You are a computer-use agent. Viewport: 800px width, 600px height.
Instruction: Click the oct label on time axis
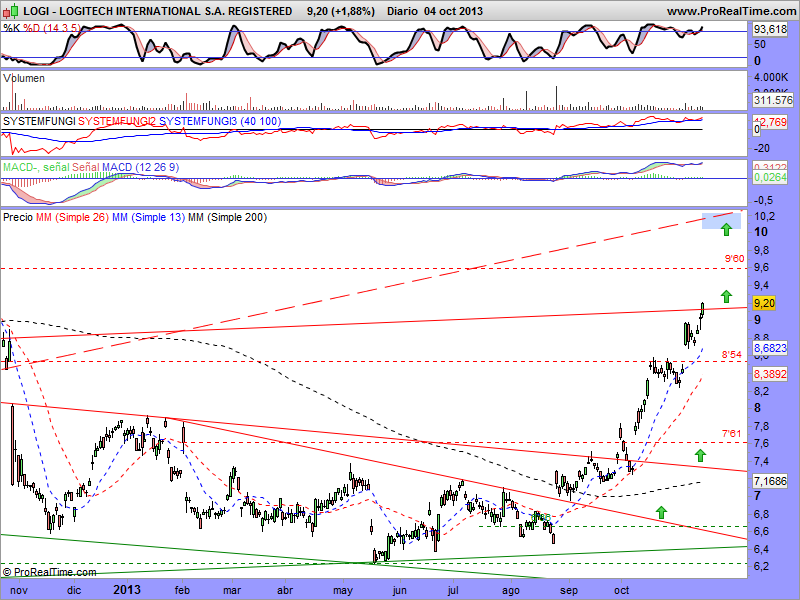[621, 590]
